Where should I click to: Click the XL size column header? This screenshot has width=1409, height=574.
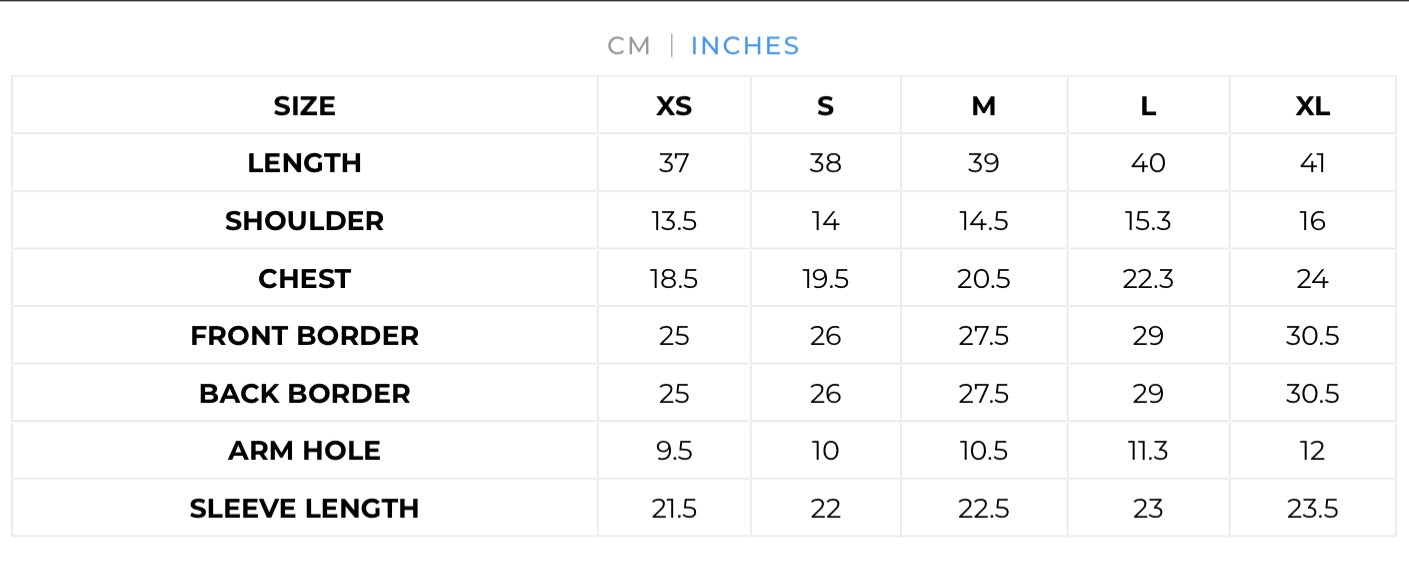[1312, 106]
